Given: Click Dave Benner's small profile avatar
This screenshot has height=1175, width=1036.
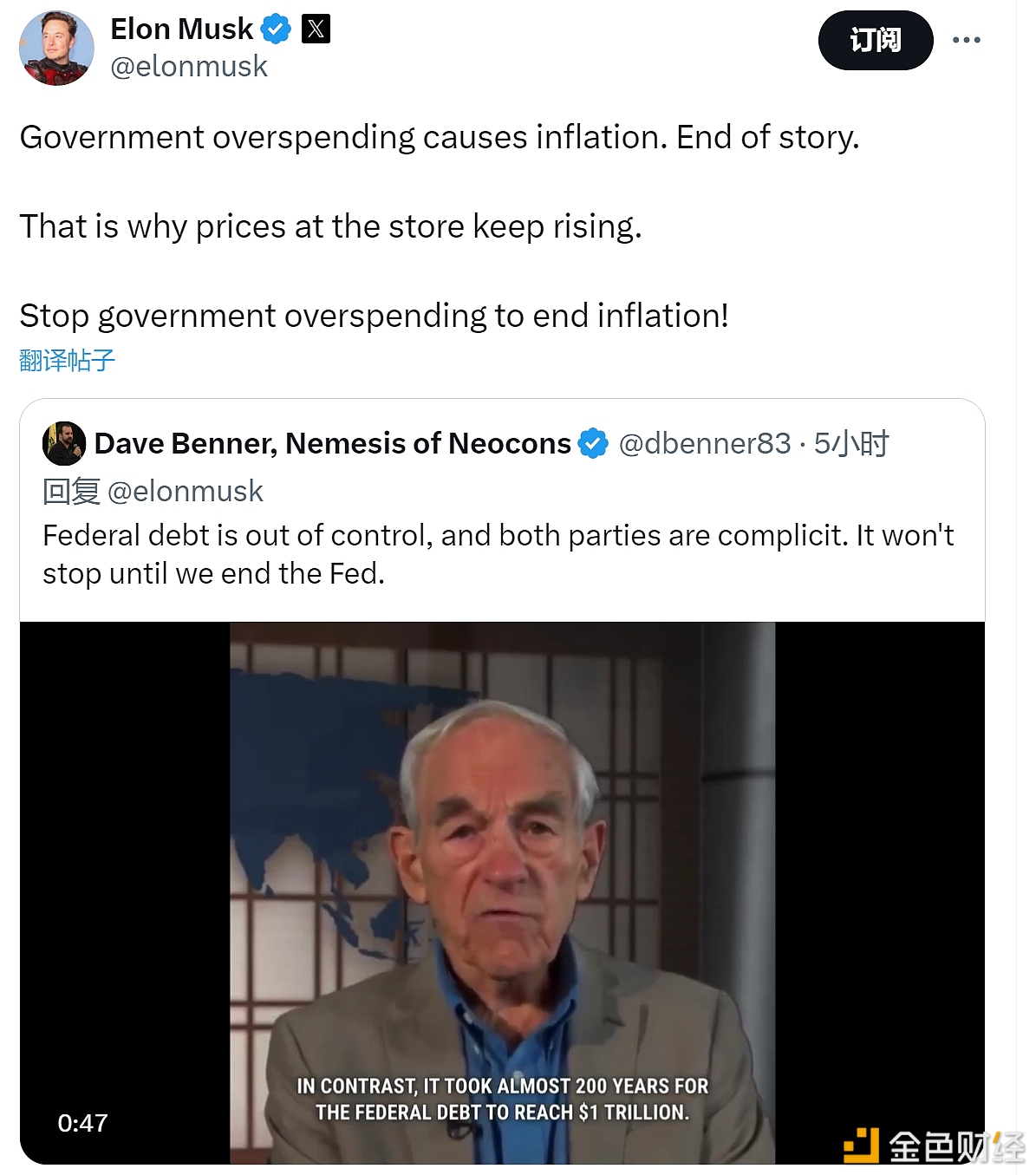Looking at the screenshot, I should pos(63,443).
